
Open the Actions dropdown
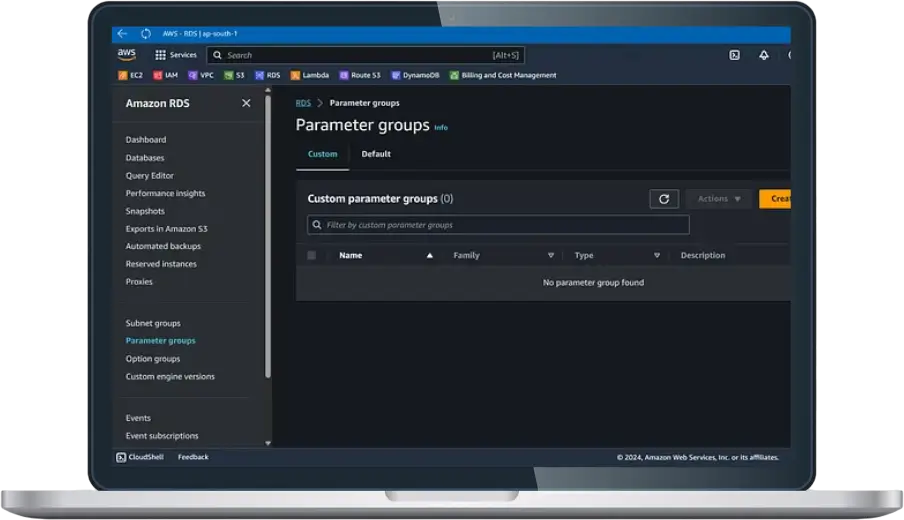pyautogui.click(x=719, y=199)
